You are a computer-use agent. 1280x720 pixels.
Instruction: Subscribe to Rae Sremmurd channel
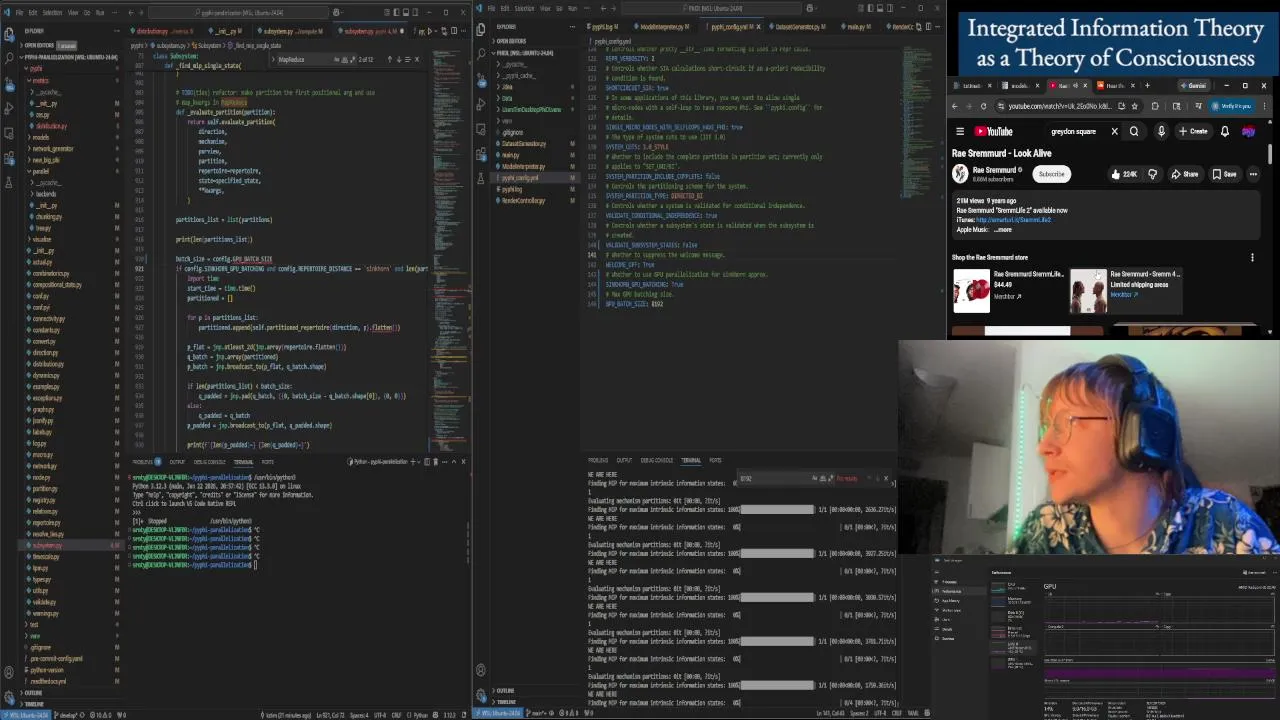tap(1052, 174)
